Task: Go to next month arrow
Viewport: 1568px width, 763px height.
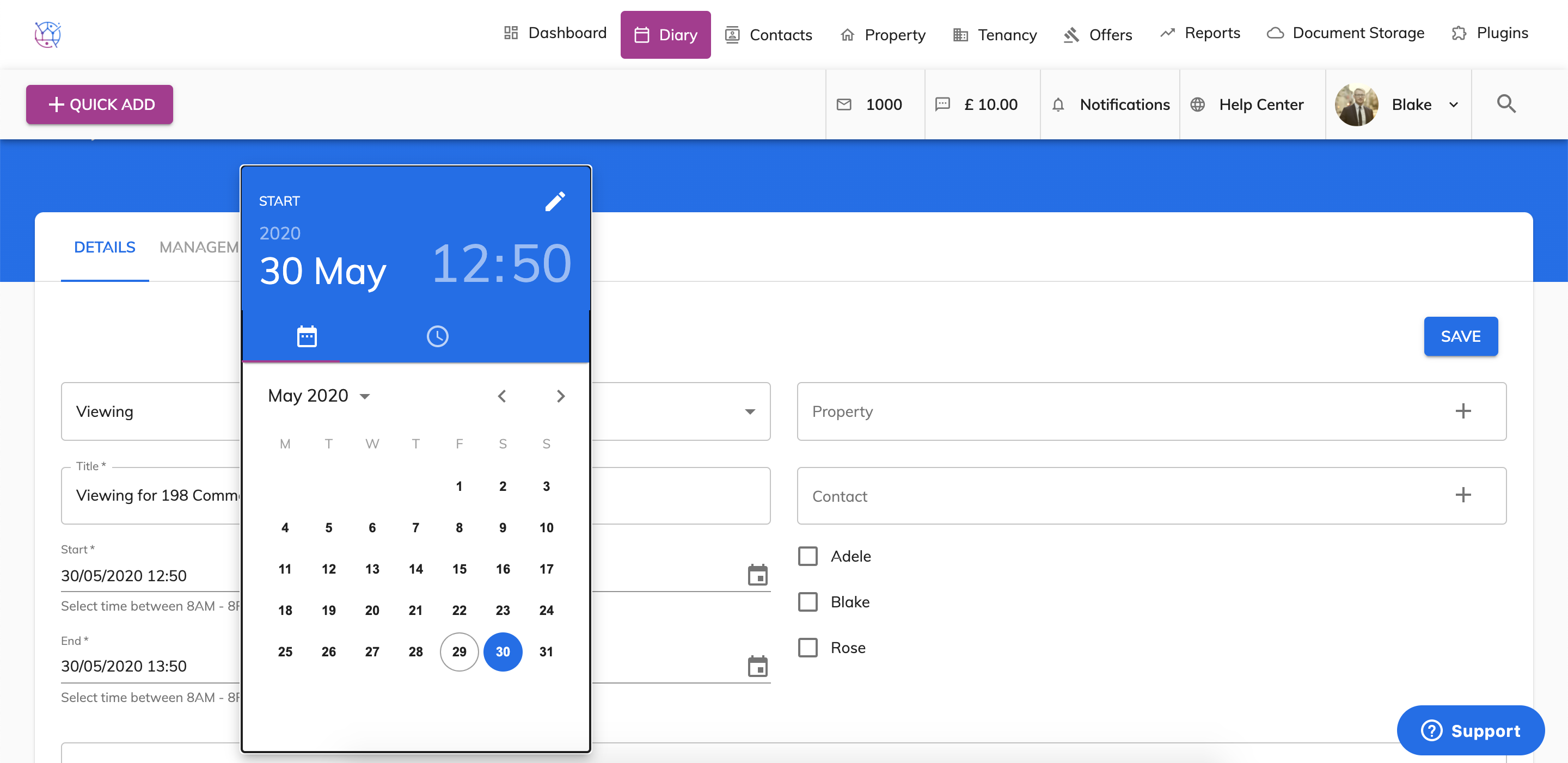Action: tap(561, 396)
